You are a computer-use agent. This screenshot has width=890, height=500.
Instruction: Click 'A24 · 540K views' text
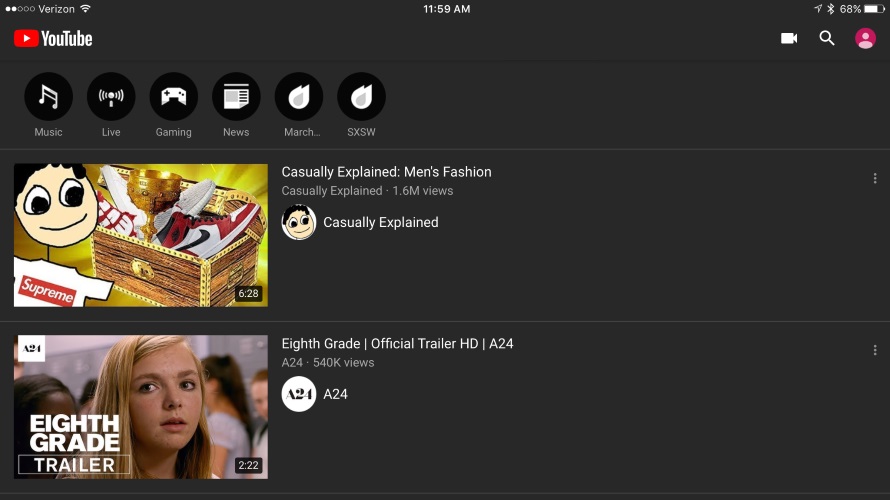click(328, 363)
